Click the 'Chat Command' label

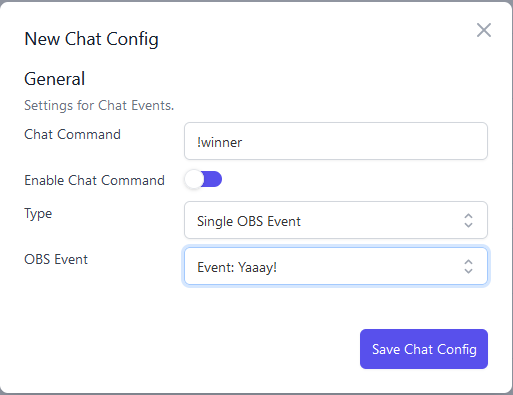[x=72, y=134]
